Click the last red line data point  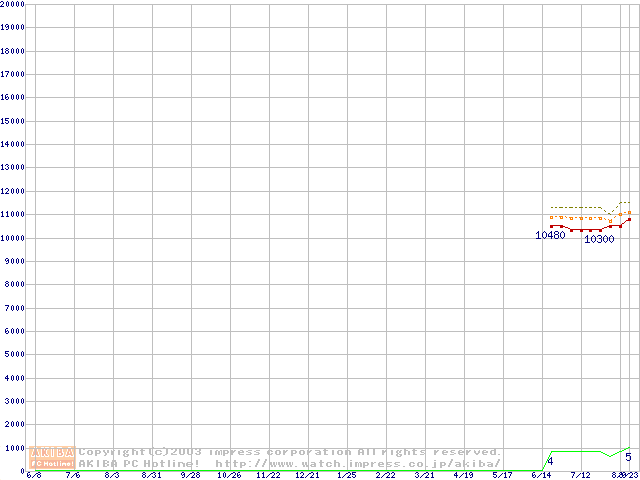629,219
